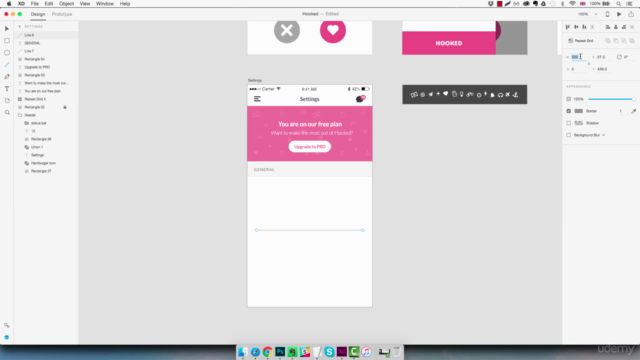Viewport: 640px width, 360px height.
Task: Click the device preview phone icon
Action: [607, 14]
